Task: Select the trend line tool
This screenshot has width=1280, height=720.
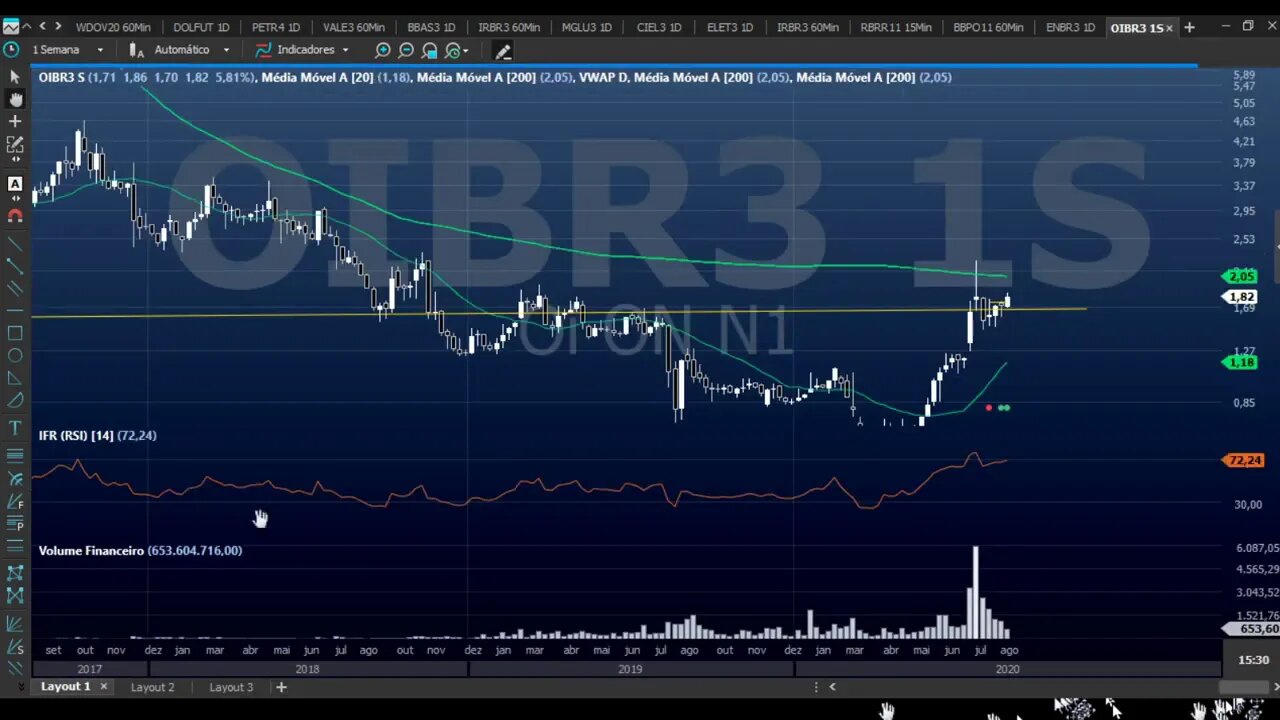Action: (x=15, y=243)
